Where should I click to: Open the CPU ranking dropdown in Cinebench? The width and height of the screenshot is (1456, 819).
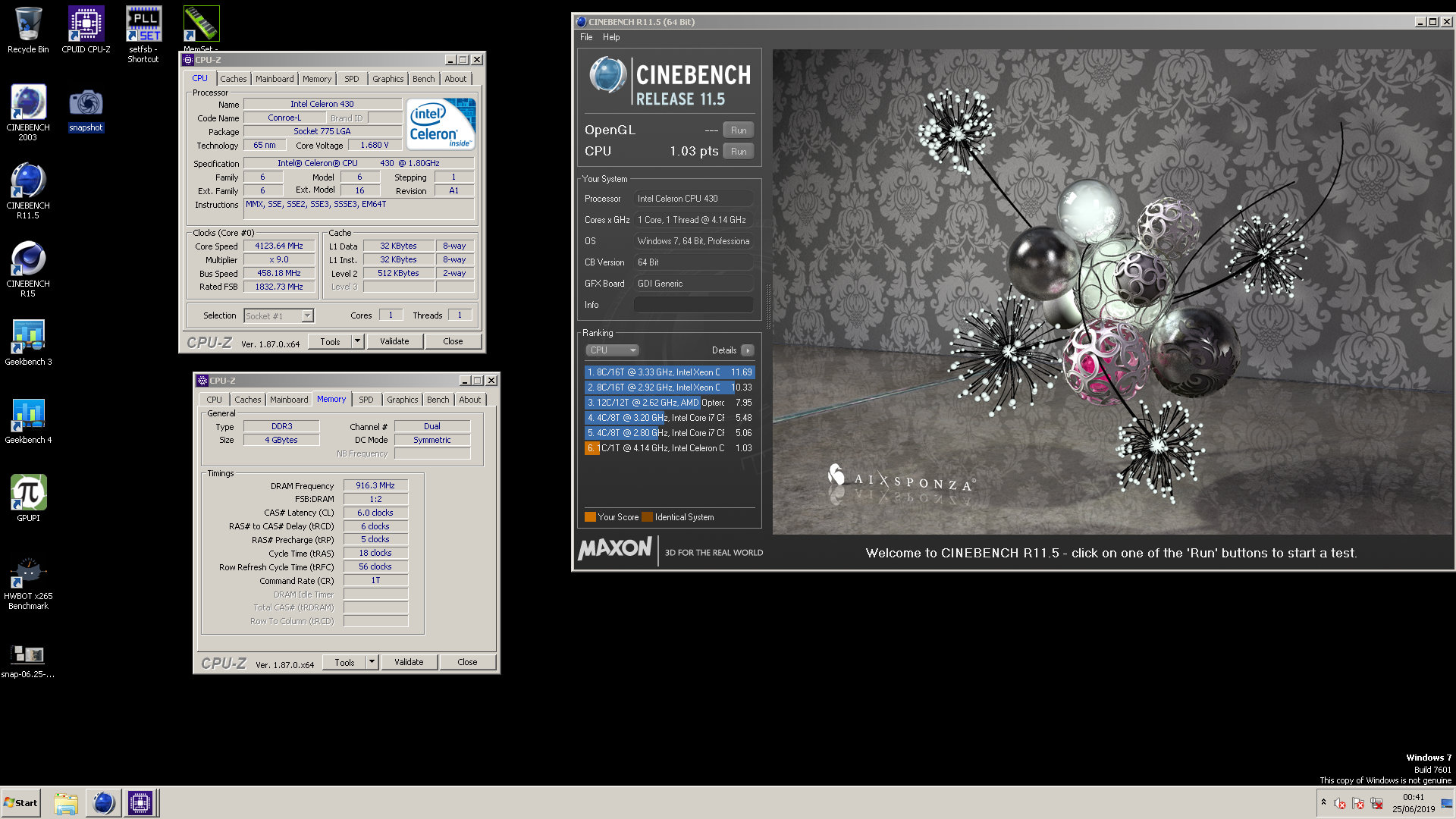tap(612, 350)
